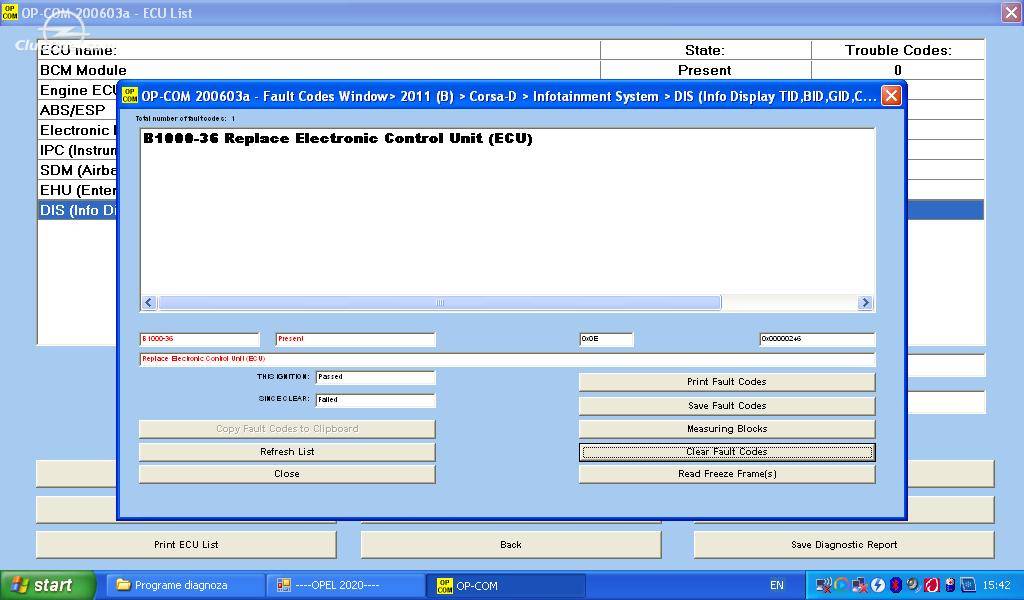The image size is (1024, 600).
Task: Click the wireless network disconnected tray icon
Action: [x=825, y=585]
